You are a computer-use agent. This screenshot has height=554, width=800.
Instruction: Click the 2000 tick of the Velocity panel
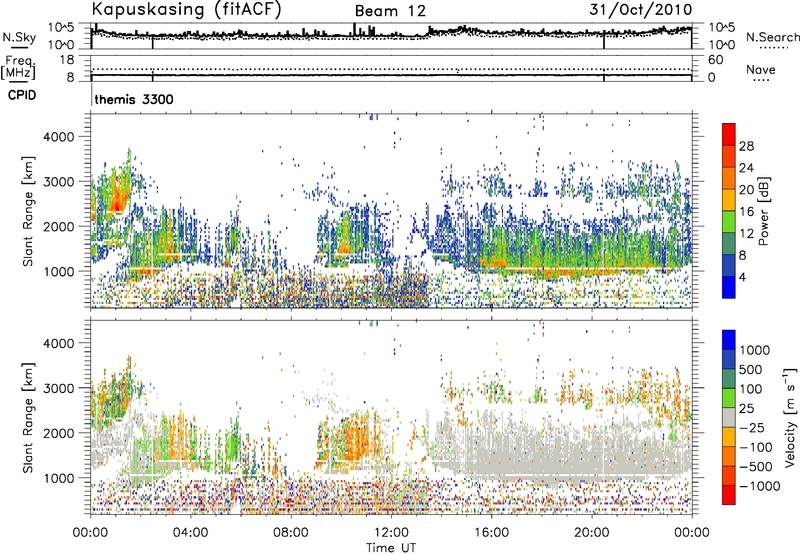[58, 433]
